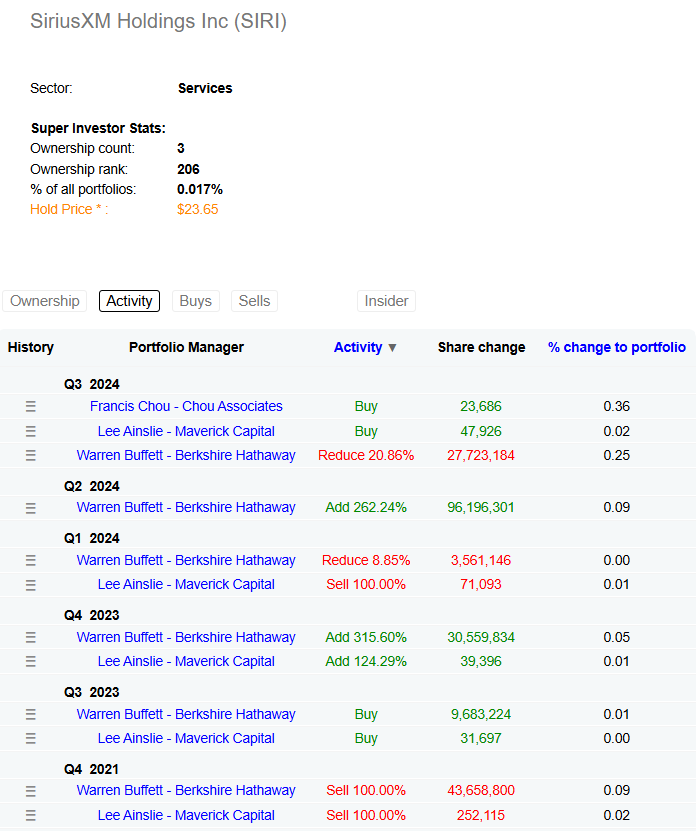
Task: Click the 'Q1 2024' quarter heading
Action: click(x=92, y=538)
